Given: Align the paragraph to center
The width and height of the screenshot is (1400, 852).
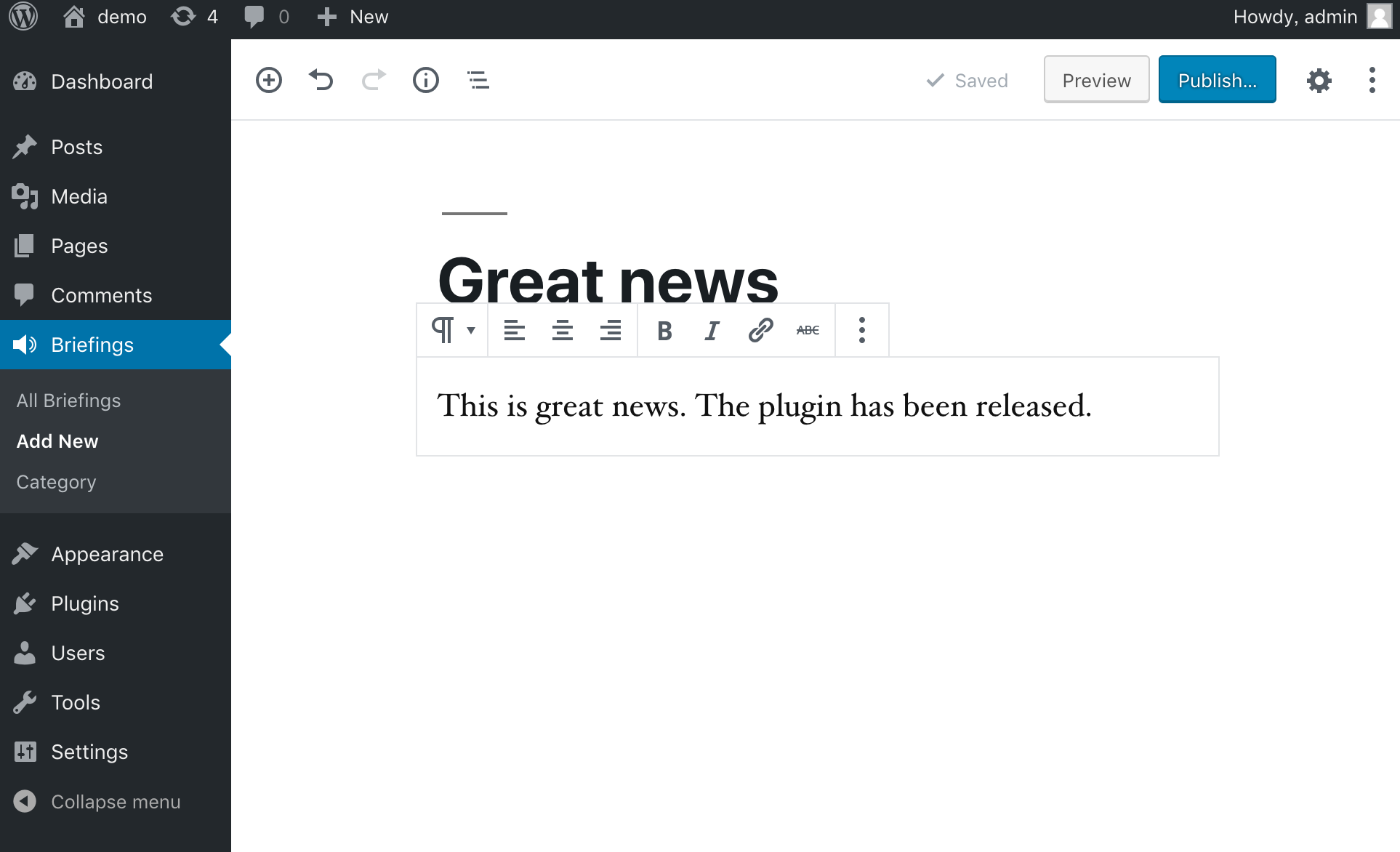Looking at the screenshot, I should point(562,329).
